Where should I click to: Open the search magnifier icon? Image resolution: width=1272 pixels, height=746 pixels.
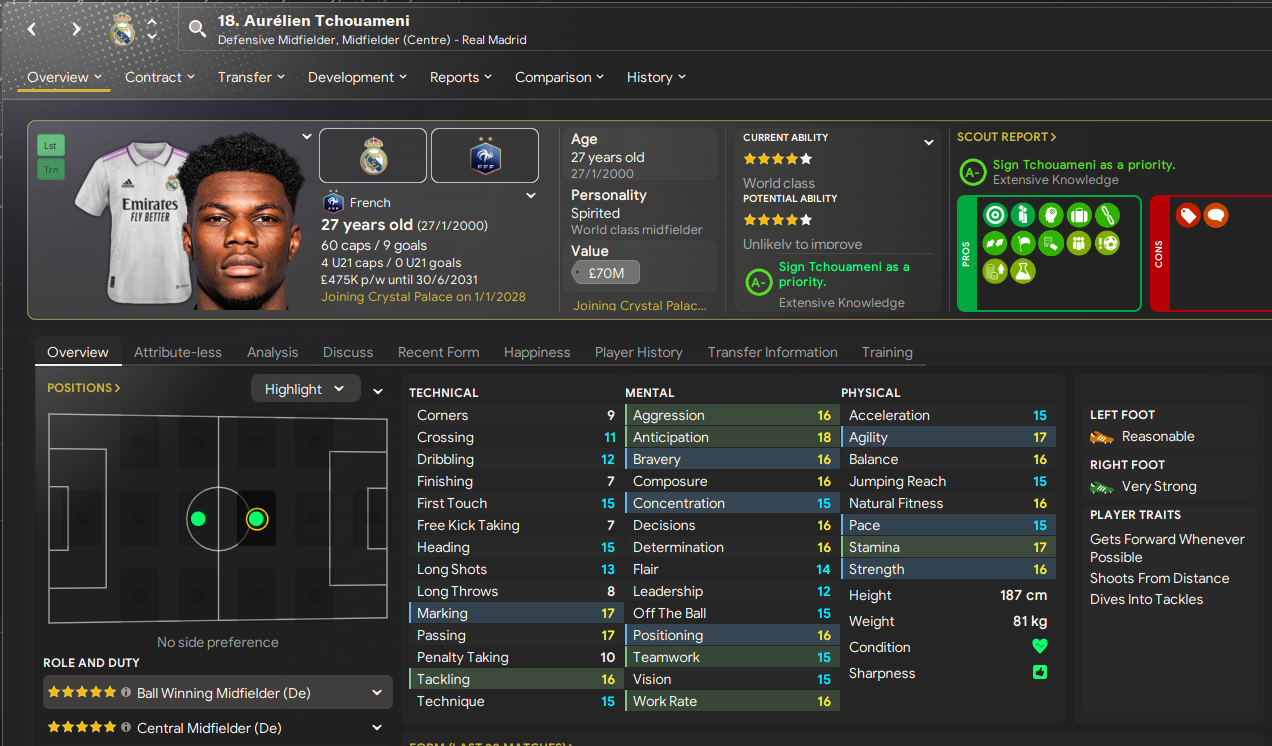[x=197, y=29]
